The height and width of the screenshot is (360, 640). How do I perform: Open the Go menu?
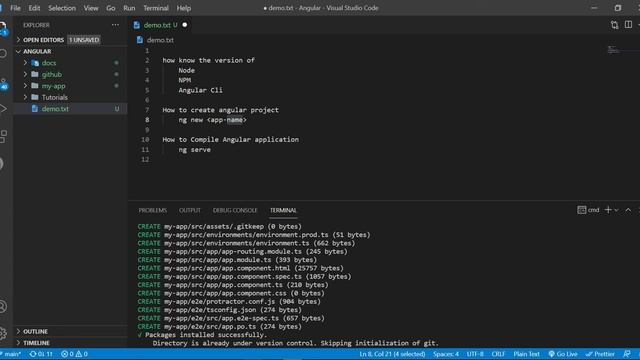coord(111,8)
